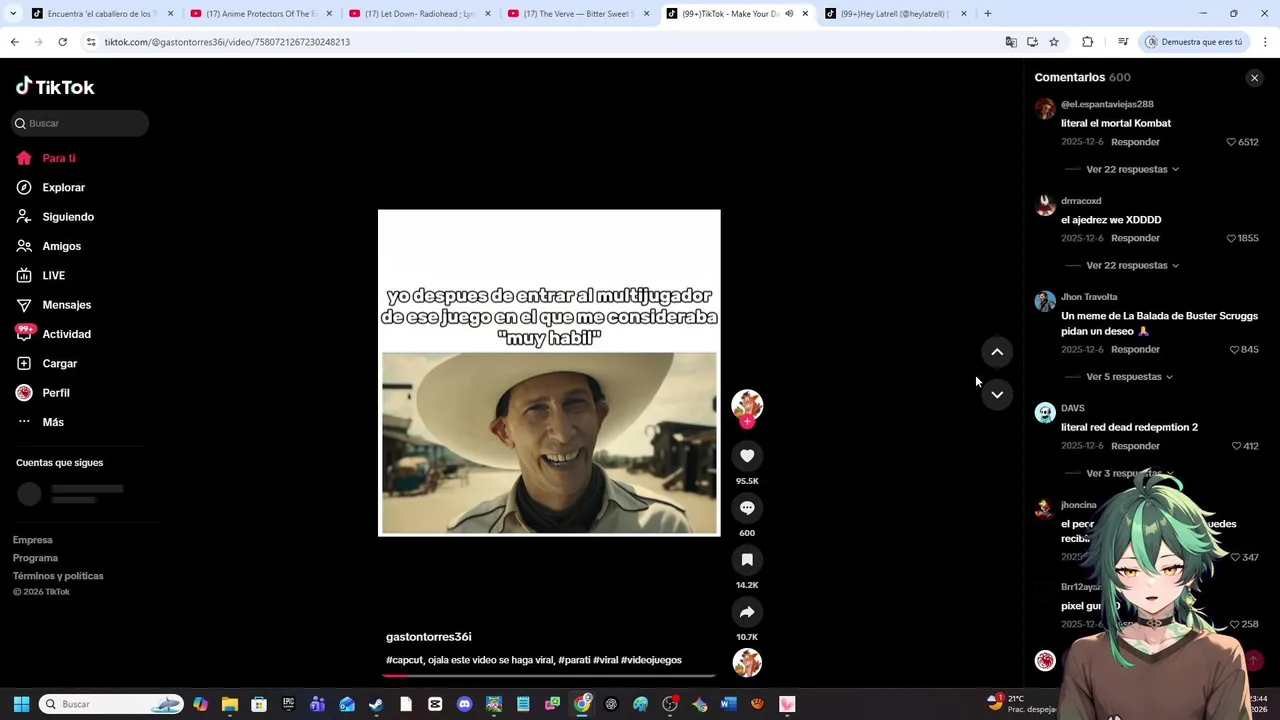Like the video with the heart icon
Image resolution: width=1280 pixels, height=720 pixels.
click(x=747, y=456)
